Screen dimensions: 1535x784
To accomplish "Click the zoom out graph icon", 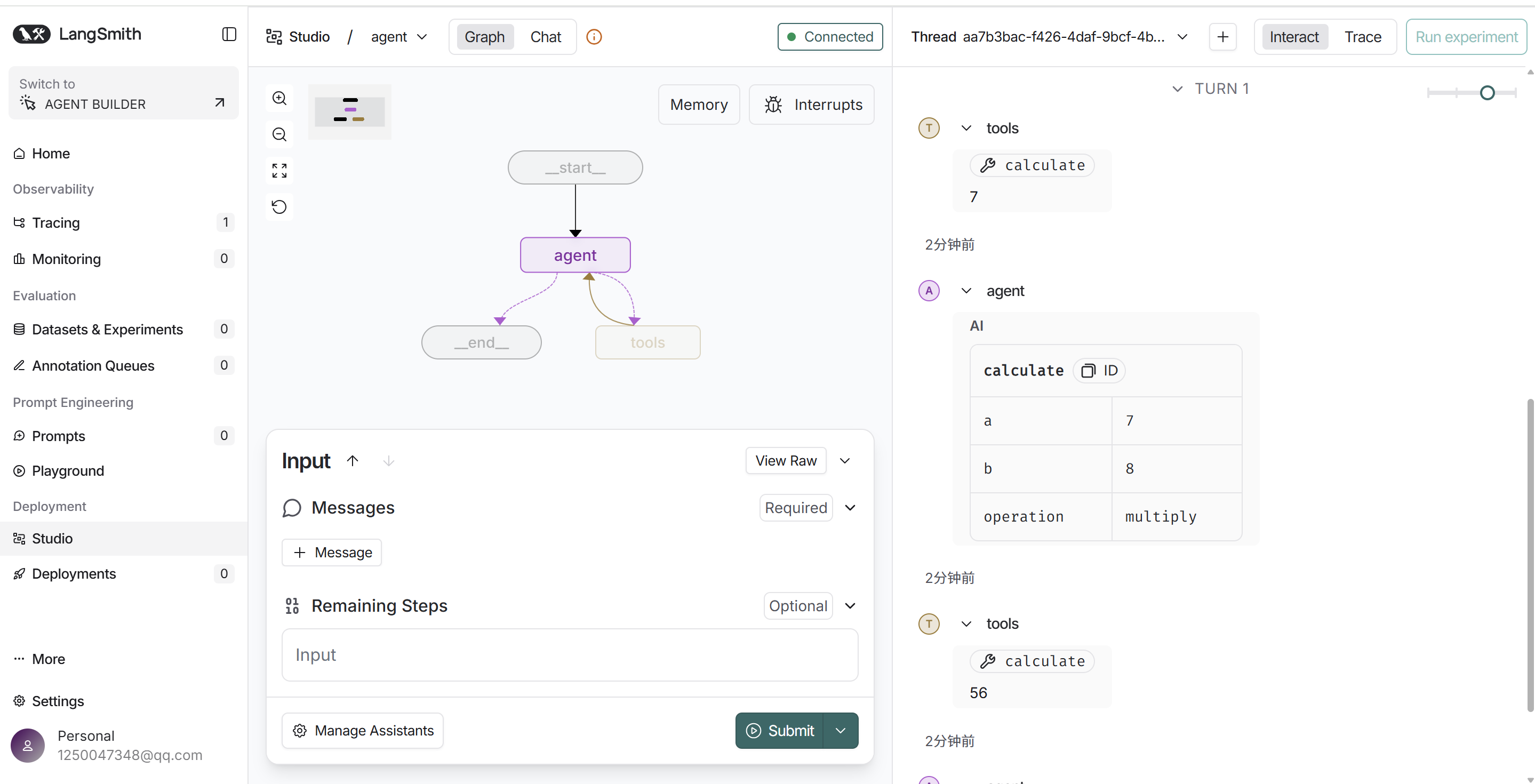I will [279, 134].
